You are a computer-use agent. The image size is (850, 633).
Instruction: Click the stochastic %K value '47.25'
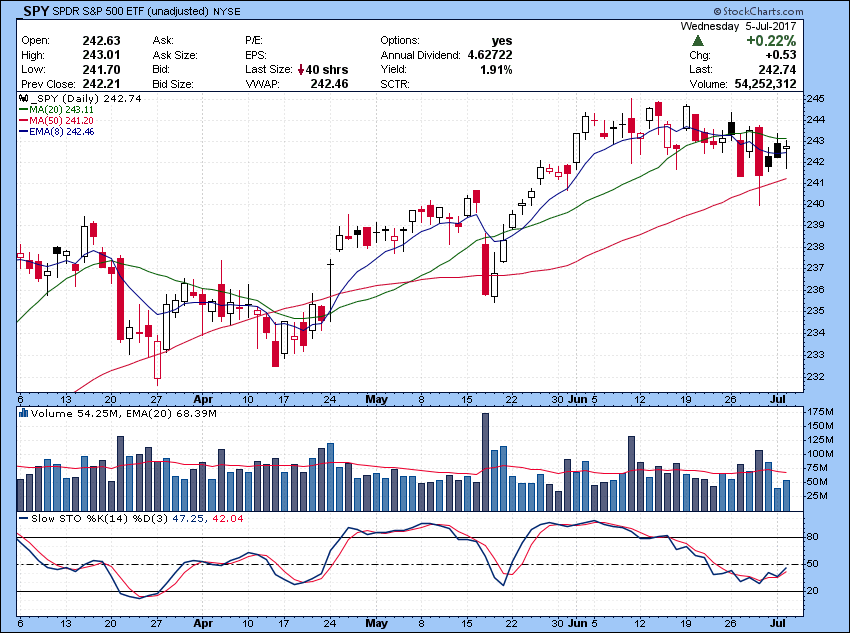click(x=188, y=519)
